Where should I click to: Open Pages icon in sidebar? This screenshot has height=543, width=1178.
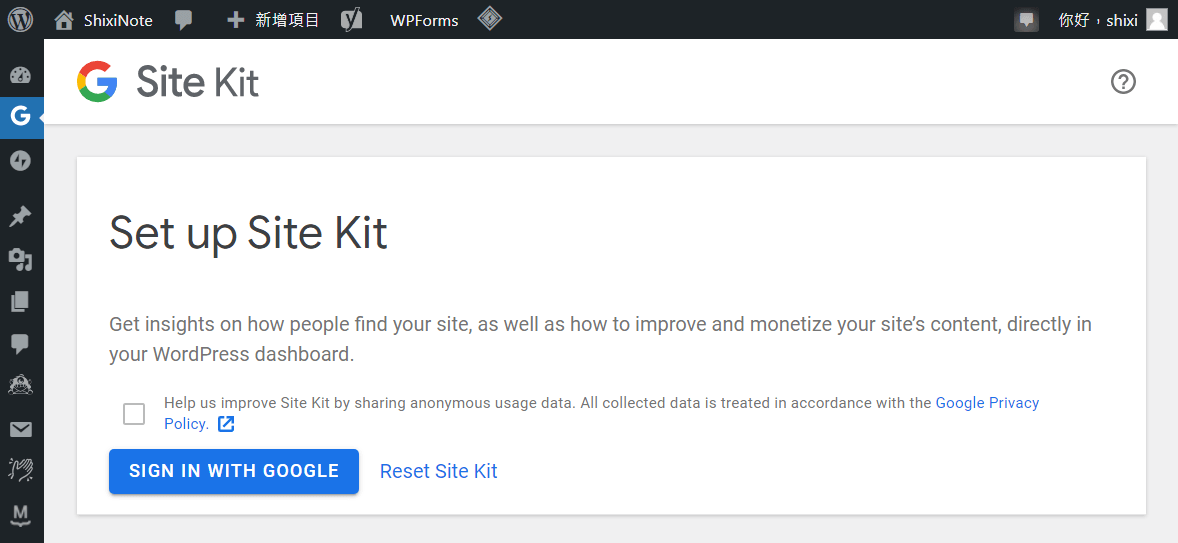[20, 302]
